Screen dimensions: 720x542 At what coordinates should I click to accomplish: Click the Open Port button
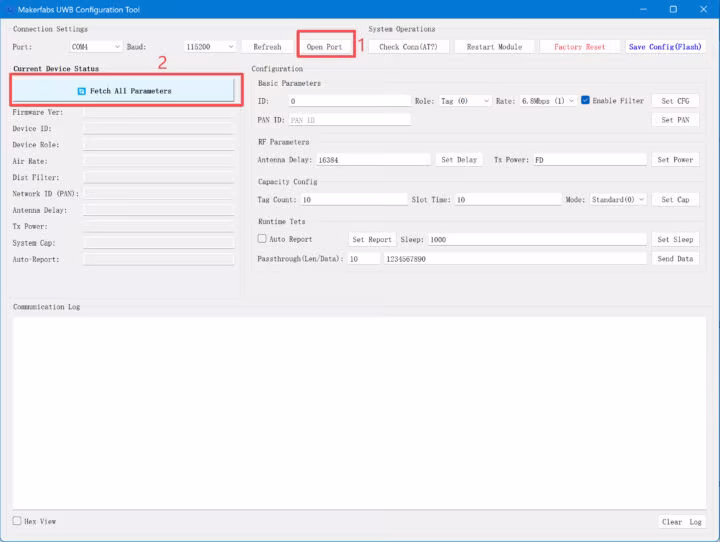click(x=325, y=47)
